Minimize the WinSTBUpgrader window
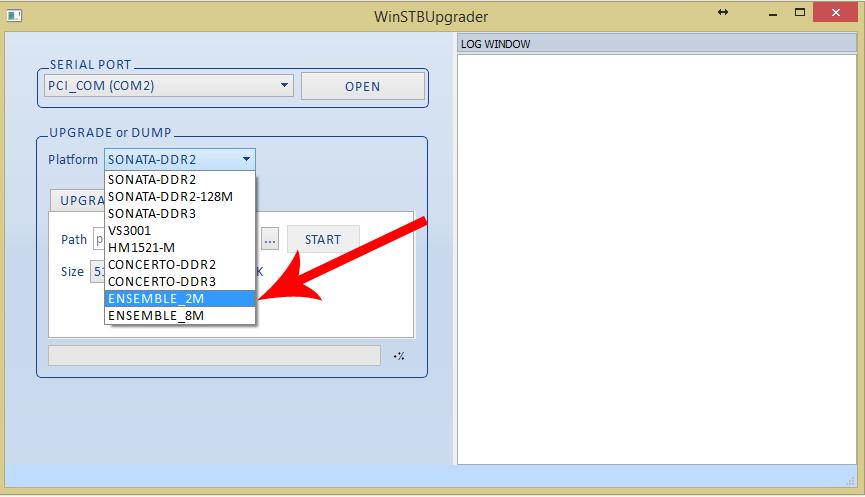 tap(773, 13)
